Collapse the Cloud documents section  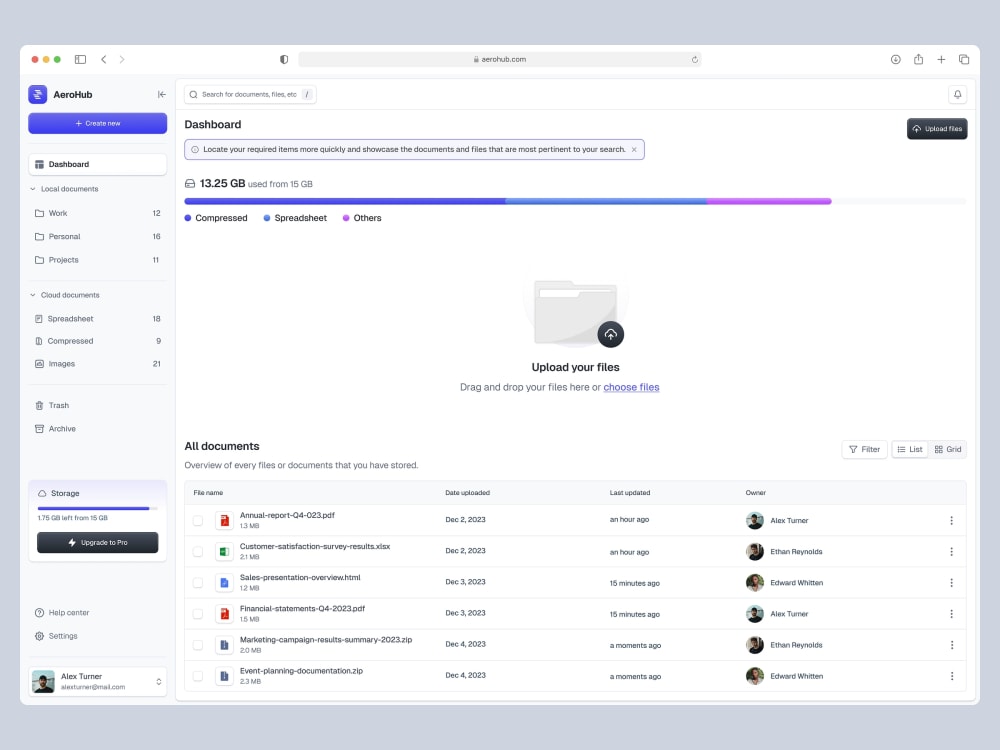point(32,295)
